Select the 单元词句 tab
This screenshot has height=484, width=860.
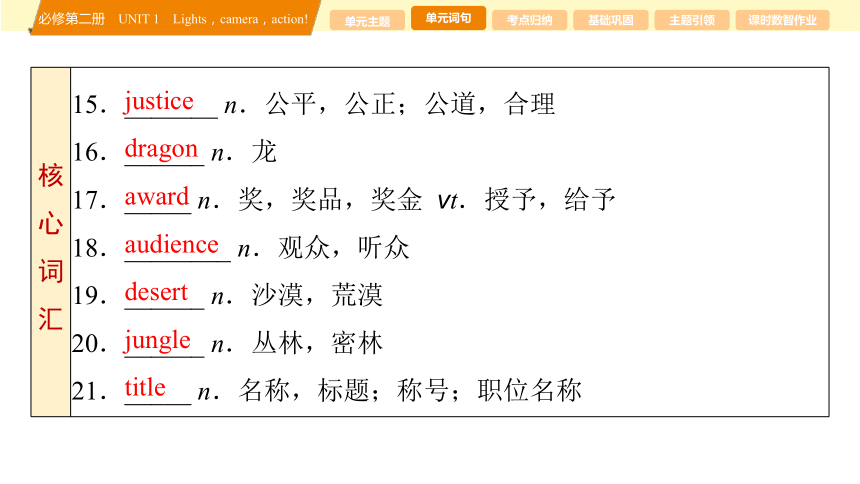point(448,18)
